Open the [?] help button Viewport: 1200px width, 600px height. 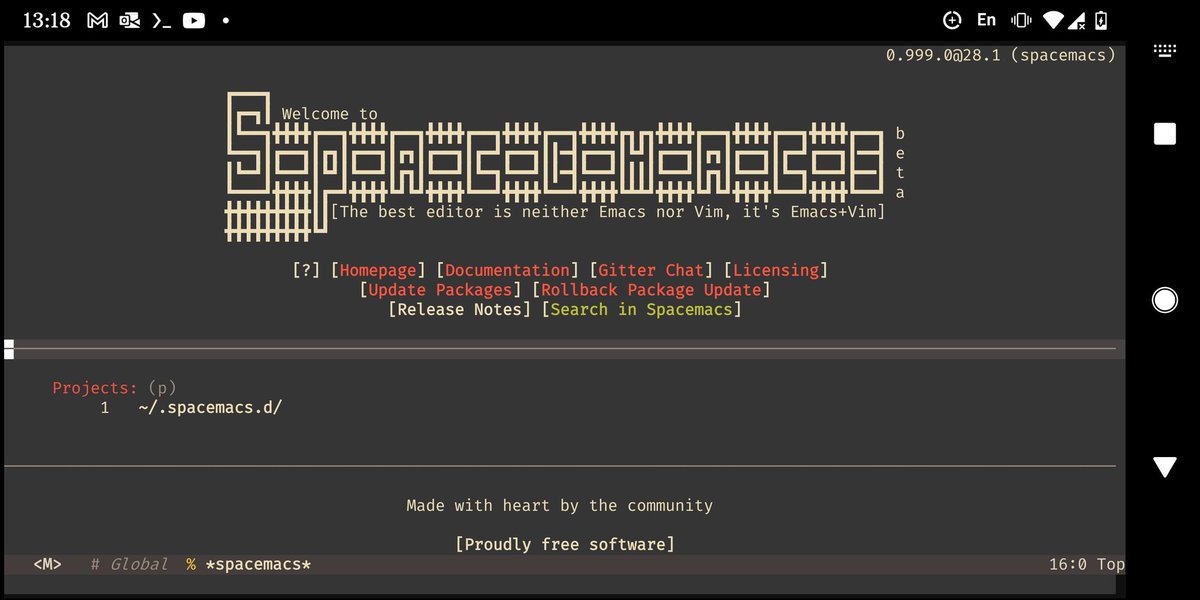point(306,270)
